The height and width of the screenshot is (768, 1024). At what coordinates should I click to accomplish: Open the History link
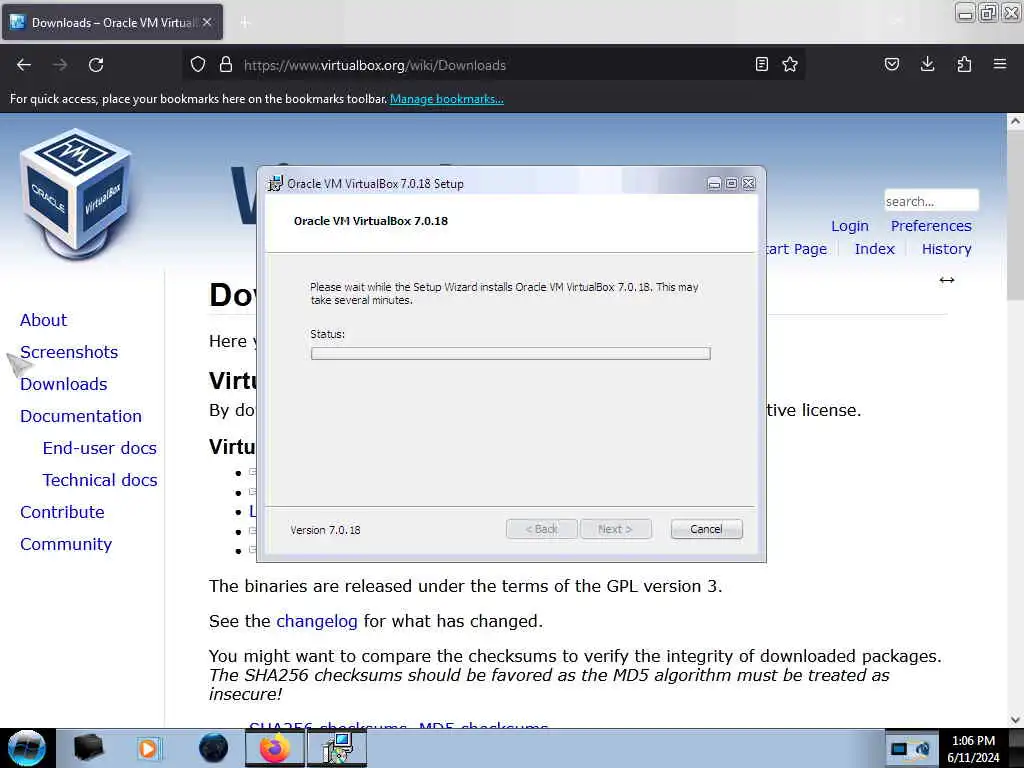[x=946, y=249]
